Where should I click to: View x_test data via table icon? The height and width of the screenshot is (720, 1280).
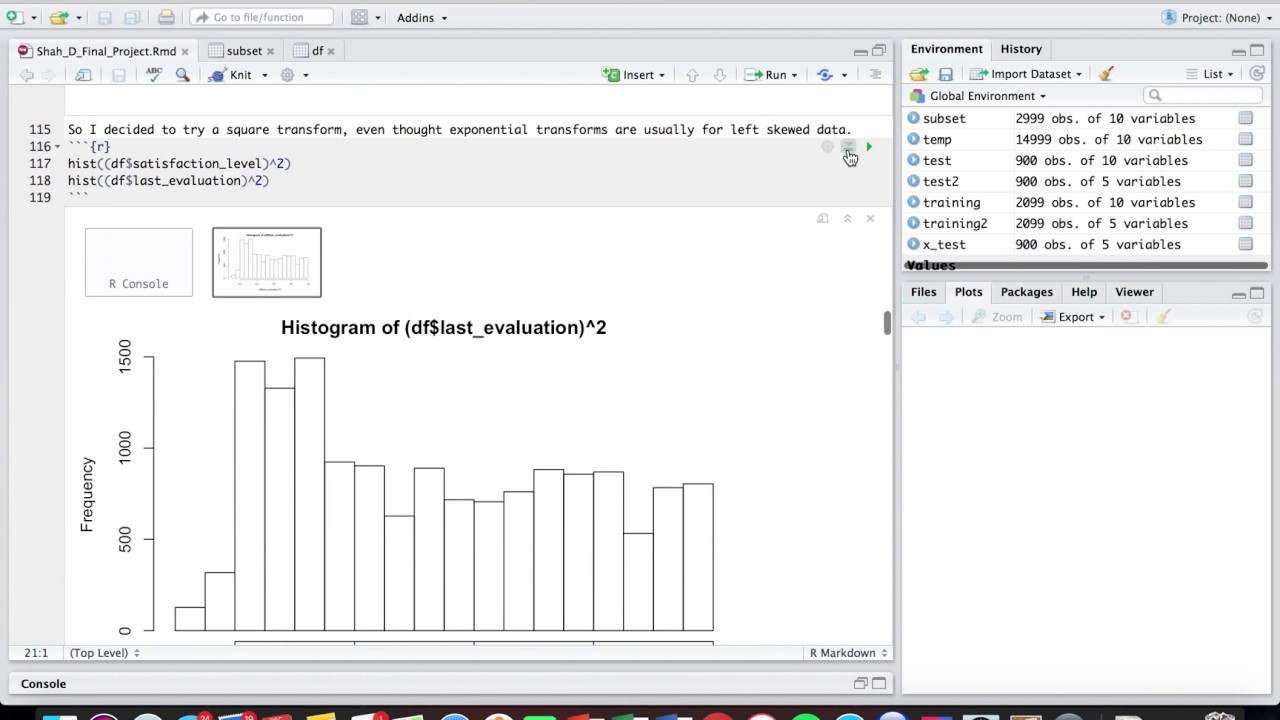coord(1245,244)
